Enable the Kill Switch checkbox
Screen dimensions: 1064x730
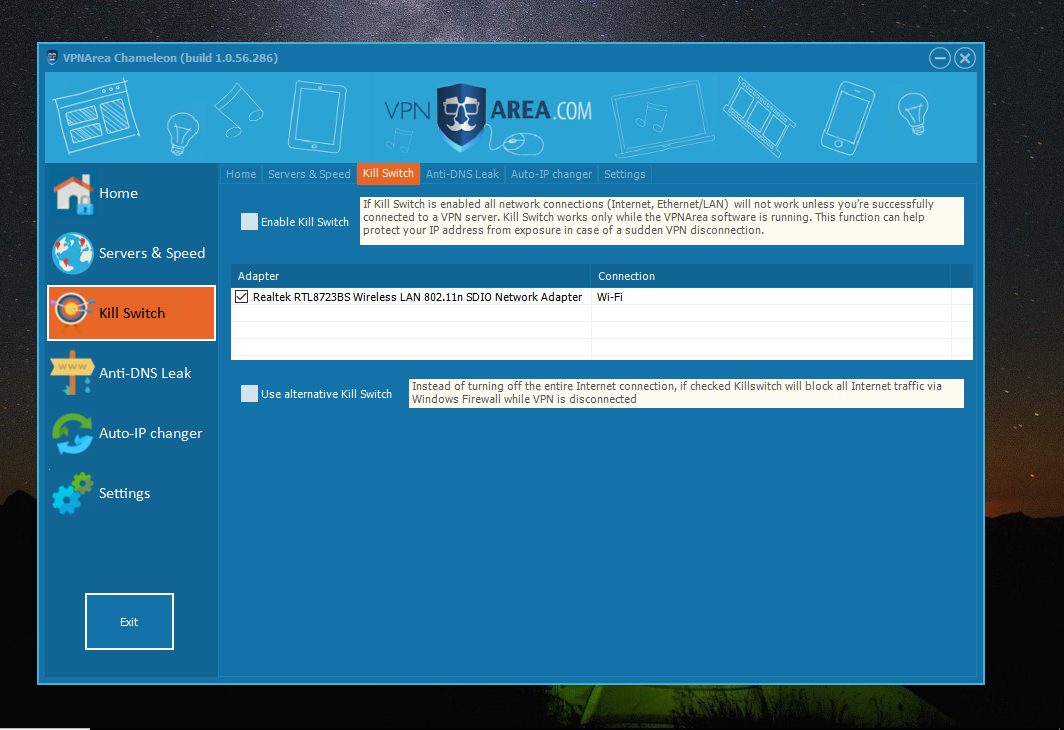coord(249,222)
